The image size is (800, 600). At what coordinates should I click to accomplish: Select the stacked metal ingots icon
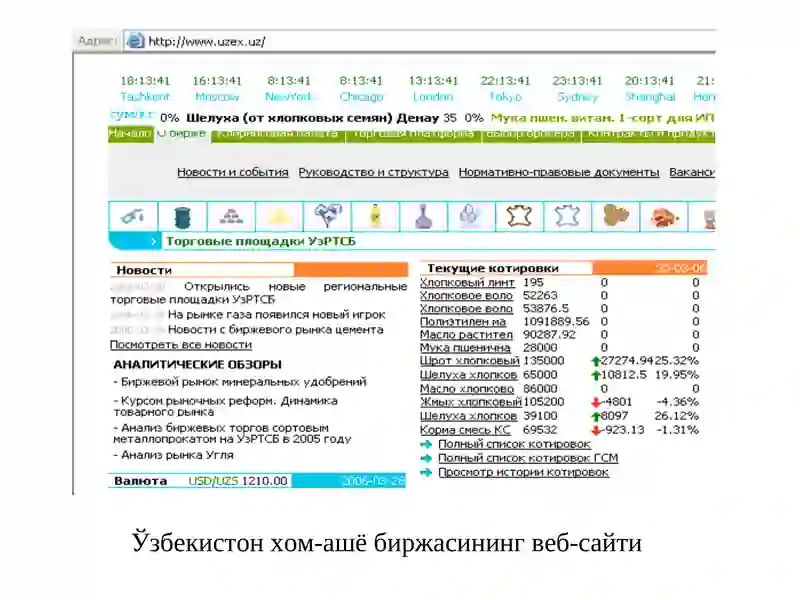(x=231, y=216)
